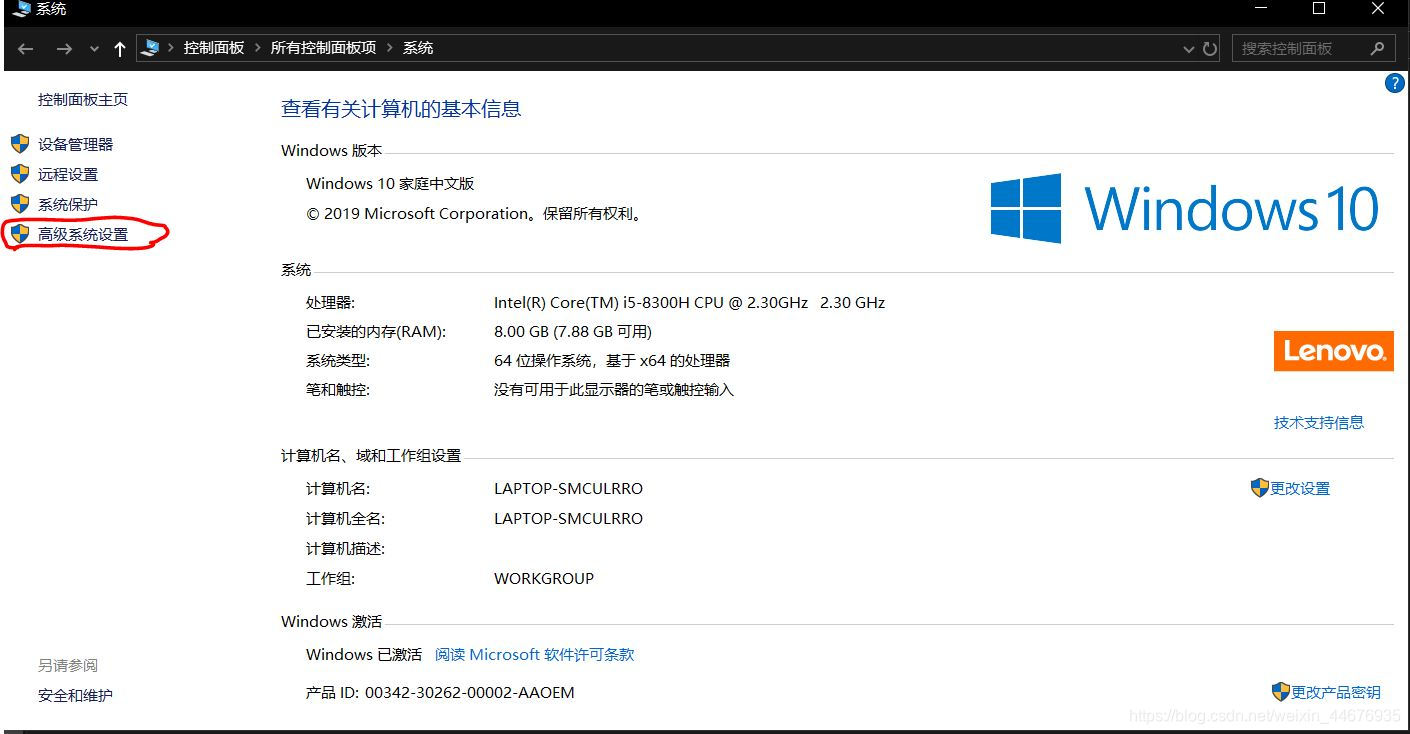Click the Windows 10 logo
The height and width of the screenshot is (734, 1410).
pos(1185,209)
